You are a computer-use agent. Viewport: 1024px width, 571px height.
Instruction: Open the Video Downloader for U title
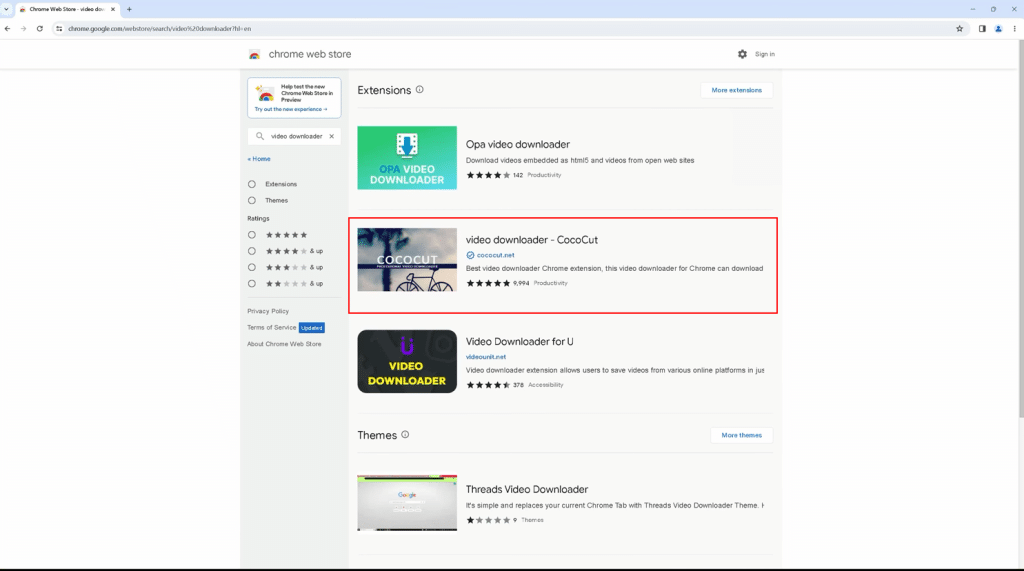(x=519, y=342)
